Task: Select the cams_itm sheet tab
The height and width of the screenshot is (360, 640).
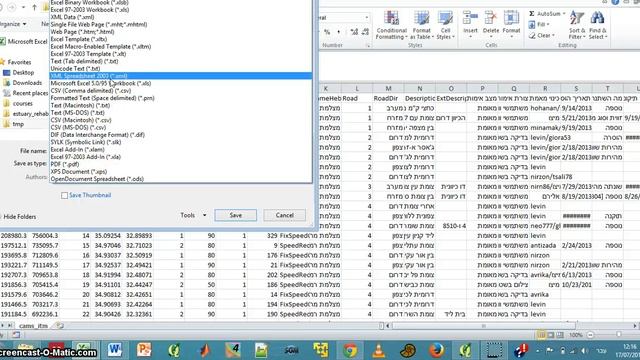Action: point(33,326)
